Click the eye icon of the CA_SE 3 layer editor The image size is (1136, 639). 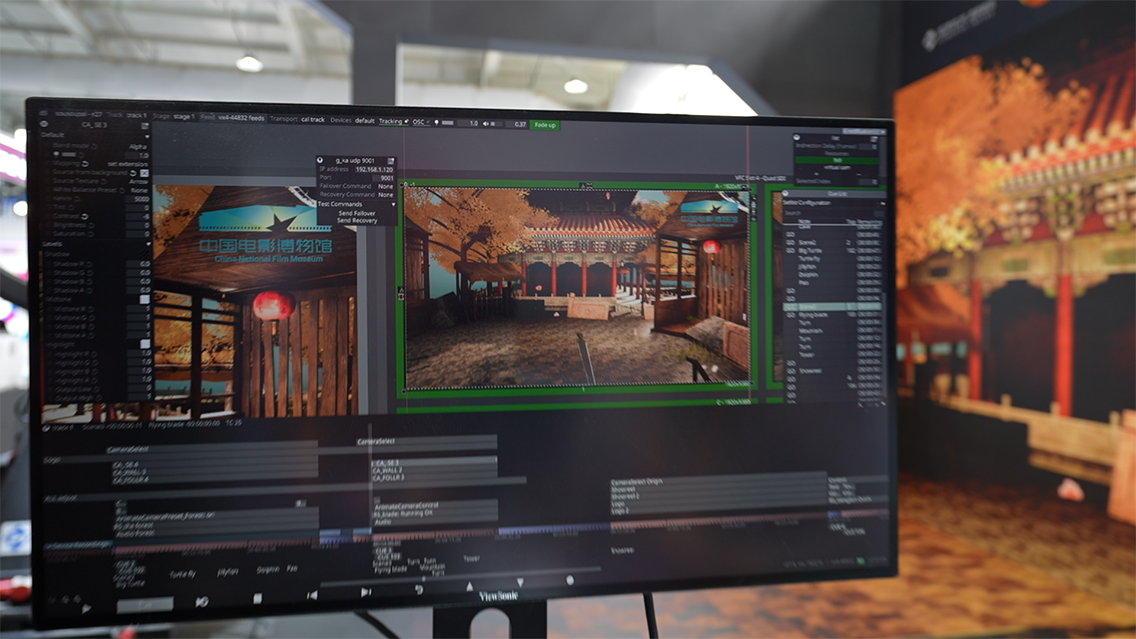tap(45, 124)
